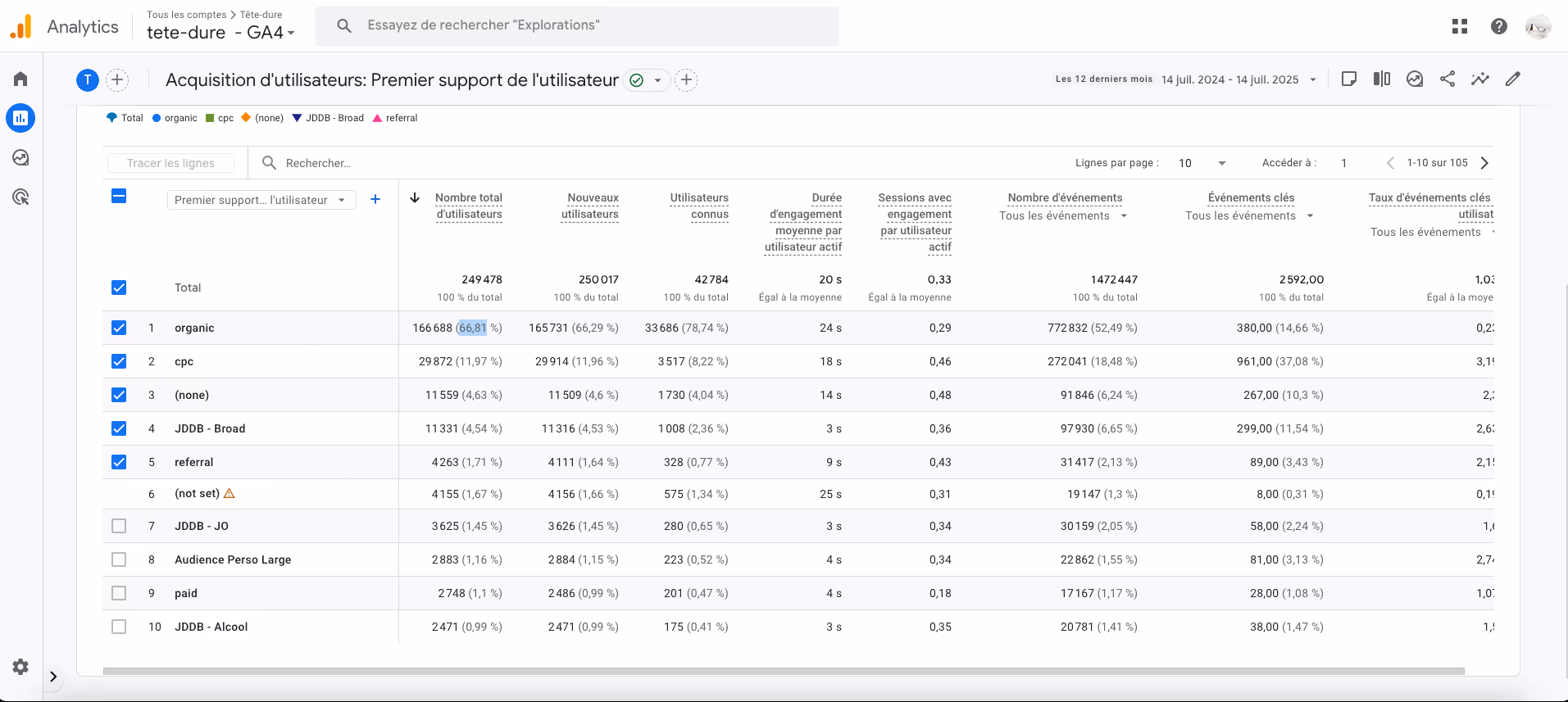Go to previous page of table rows
The height and width of the screenshot is (702, 1568).
(1390, 163)
